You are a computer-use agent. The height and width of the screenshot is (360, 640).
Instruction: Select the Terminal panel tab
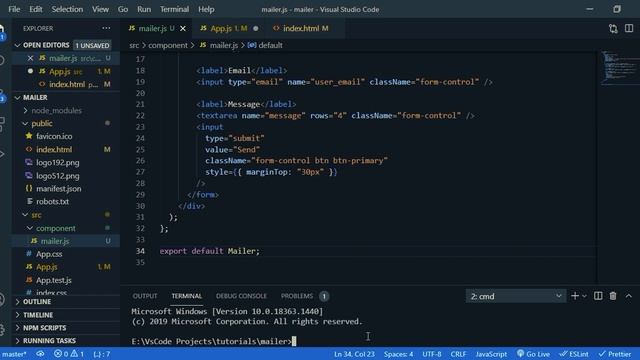pyautogui.click(x=187, y=296)
